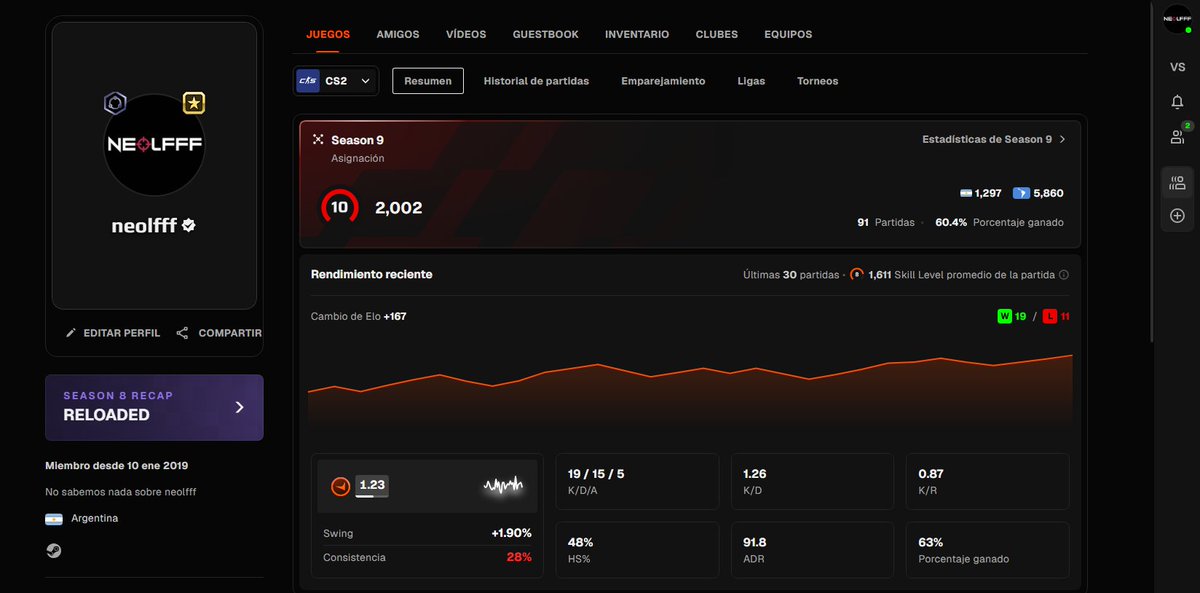Click the large NEOLFFF profile avatar
1200x593 pixels.
(x=154, y=145)
